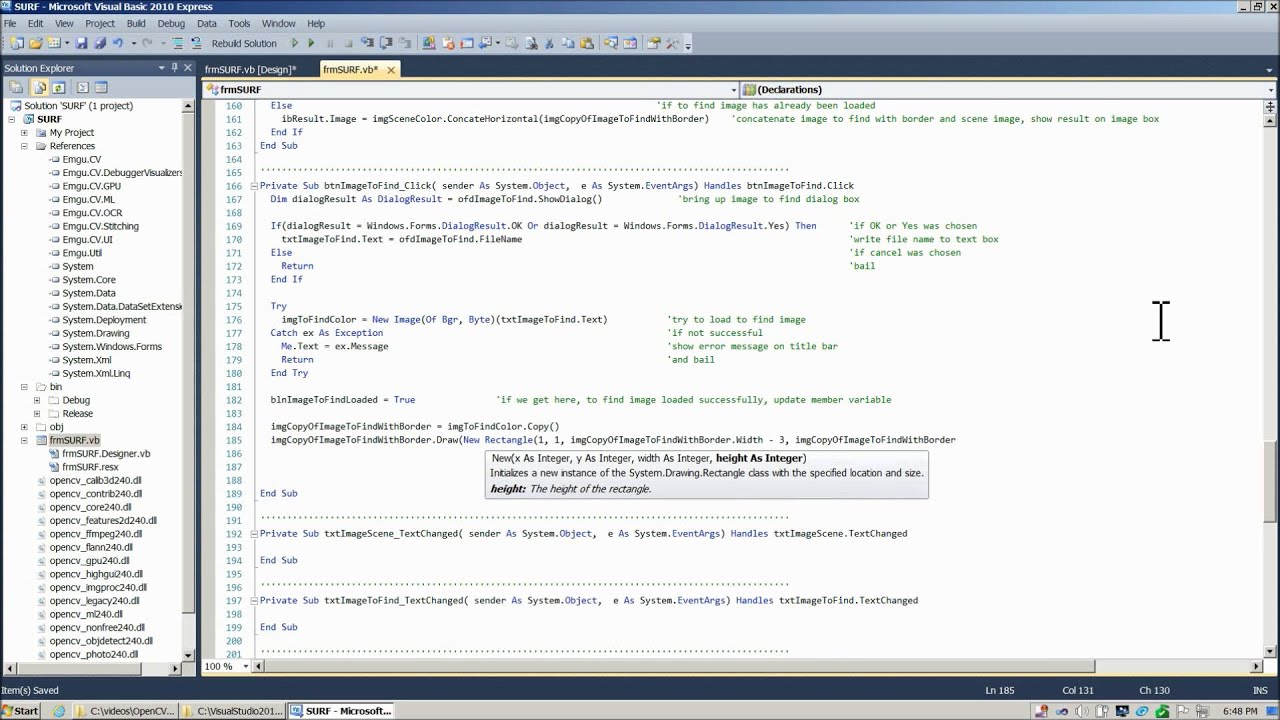Image resolution: width=1280 pixels, height=720 pixels.
Task: Collapse the btnImageToFind_Click Sub code region
Action: coord(254,186)
